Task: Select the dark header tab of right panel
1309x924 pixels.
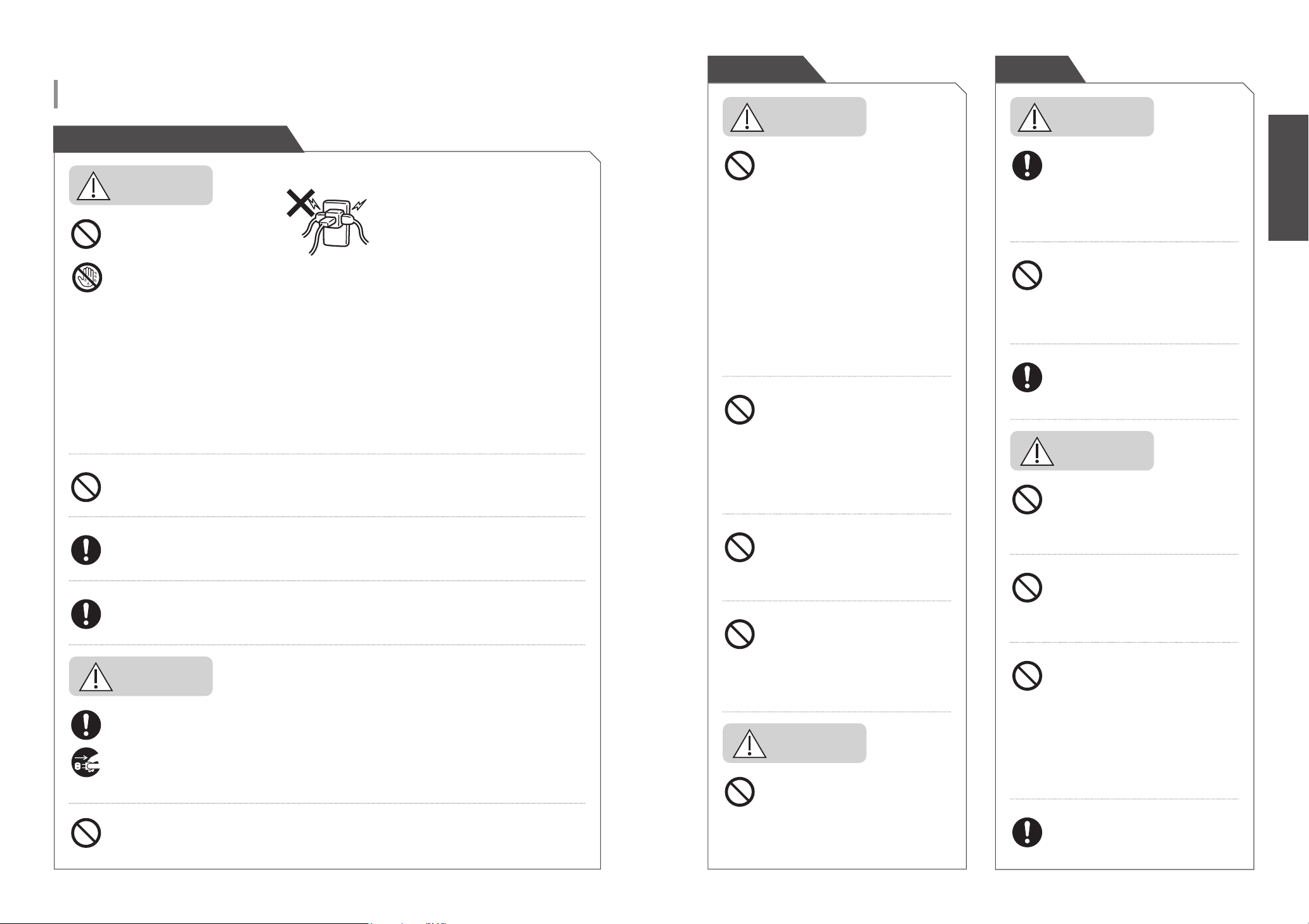Action: (1040, 69)
